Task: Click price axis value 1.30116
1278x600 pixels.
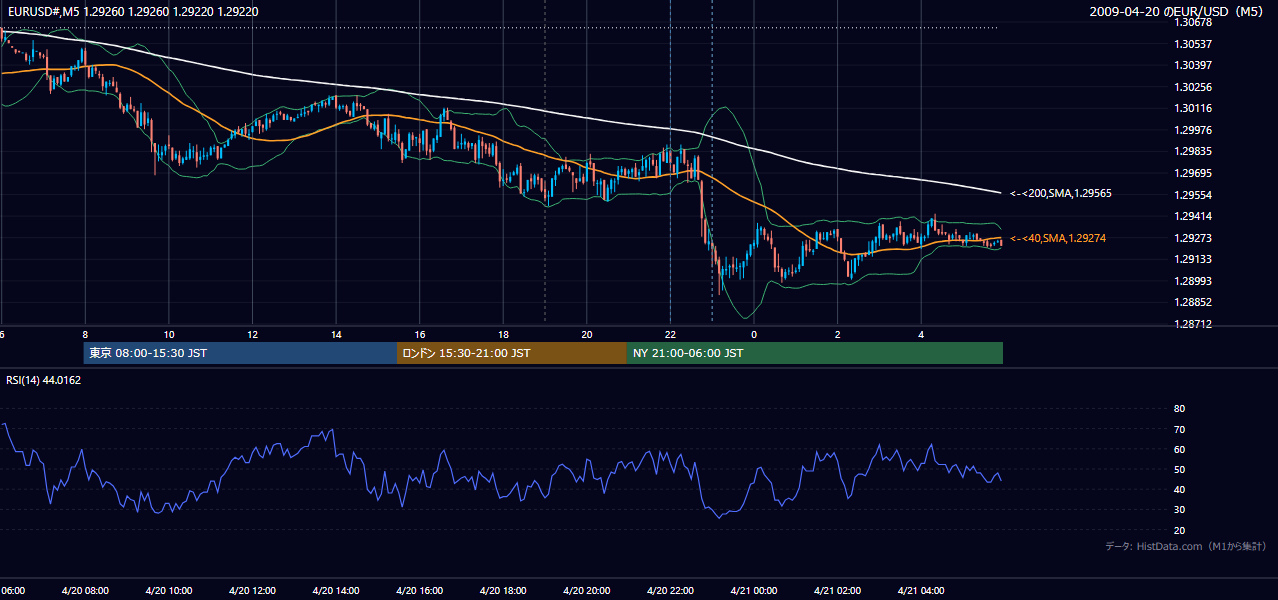Action: (x=1193, y=108)
